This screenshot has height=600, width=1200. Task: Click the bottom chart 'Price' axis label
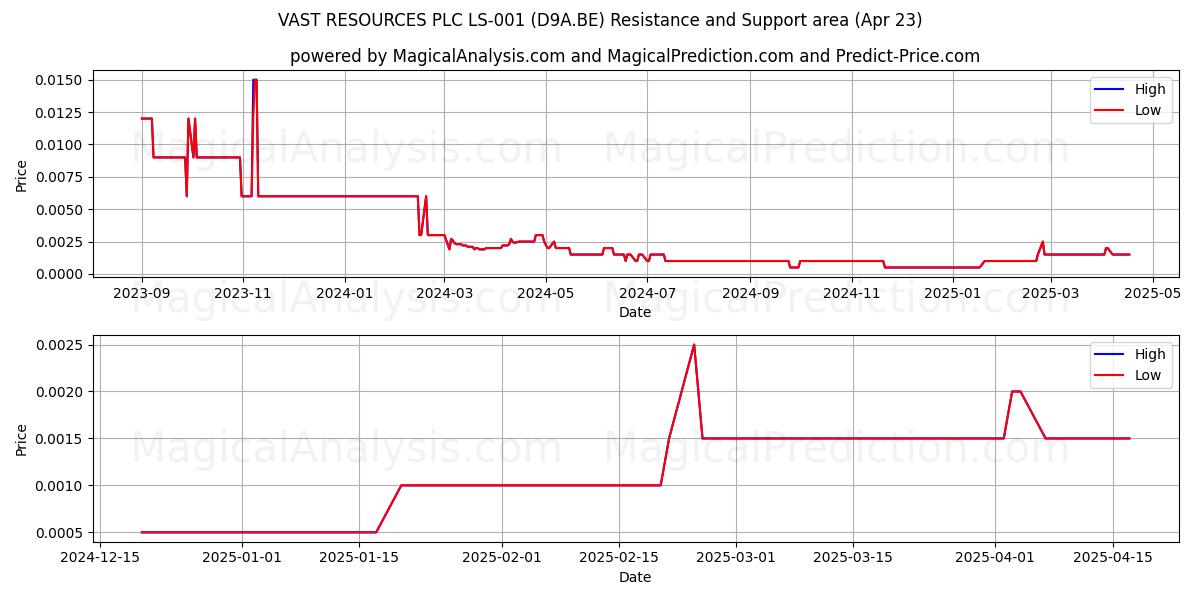tap(22, 439)
